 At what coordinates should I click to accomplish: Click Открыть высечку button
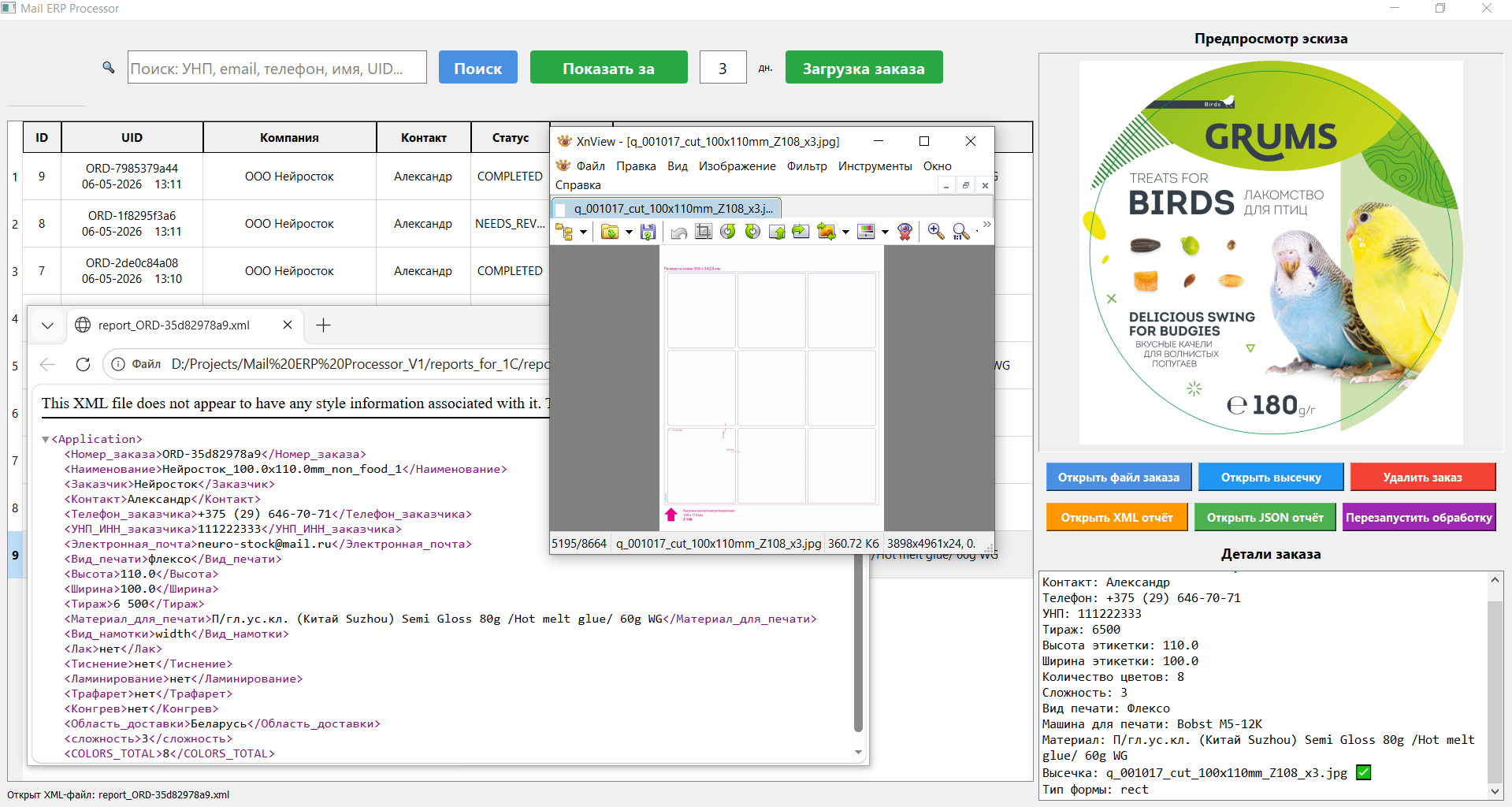1272,477
